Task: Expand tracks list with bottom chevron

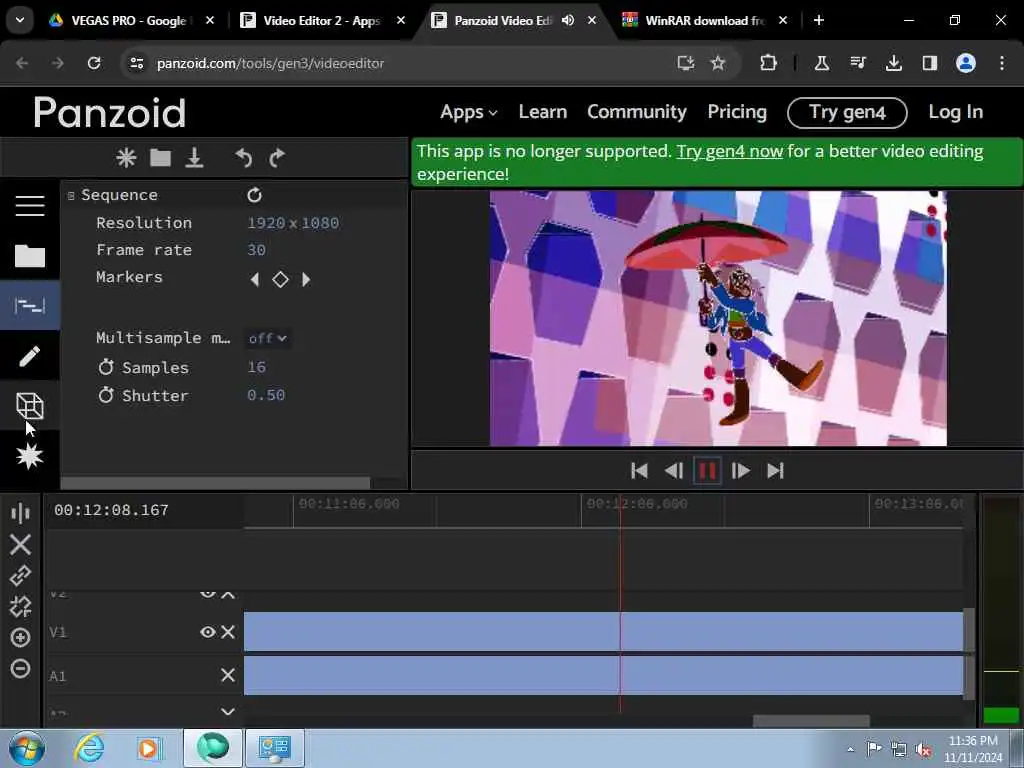Action: pos(227,711)
